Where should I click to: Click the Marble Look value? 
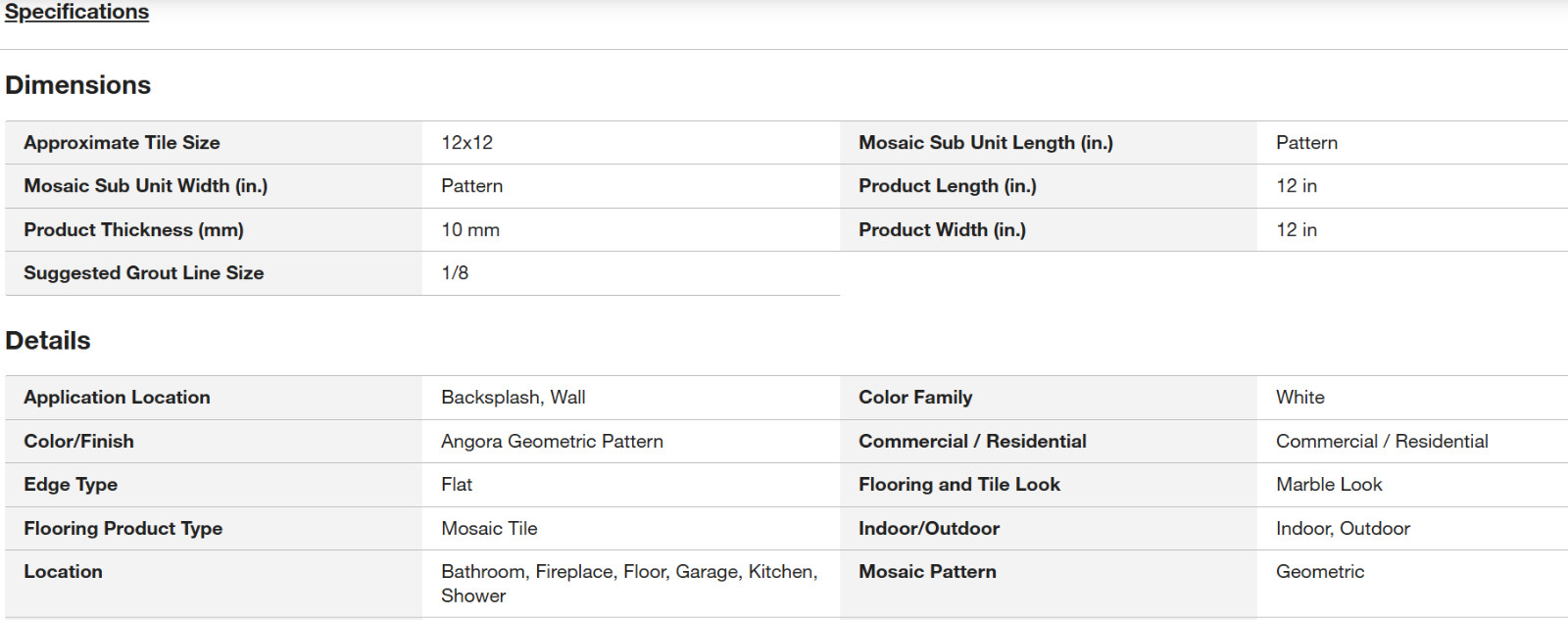[1329, 485]
